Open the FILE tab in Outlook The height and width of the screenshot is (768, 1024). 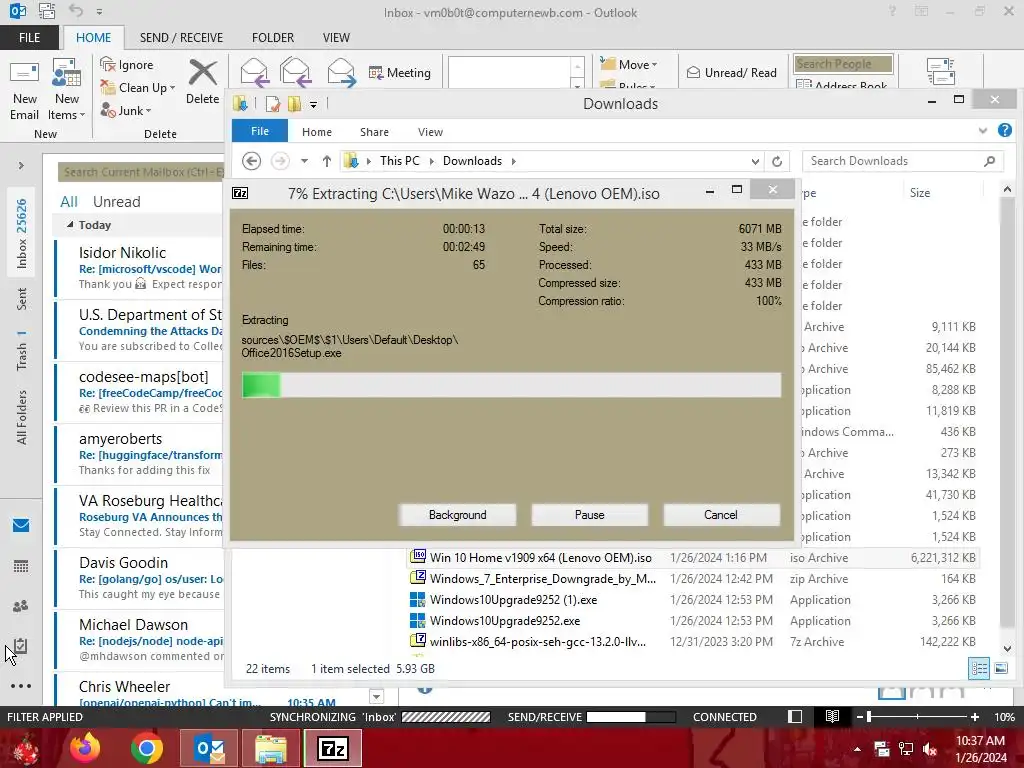[x=29, y=37]
